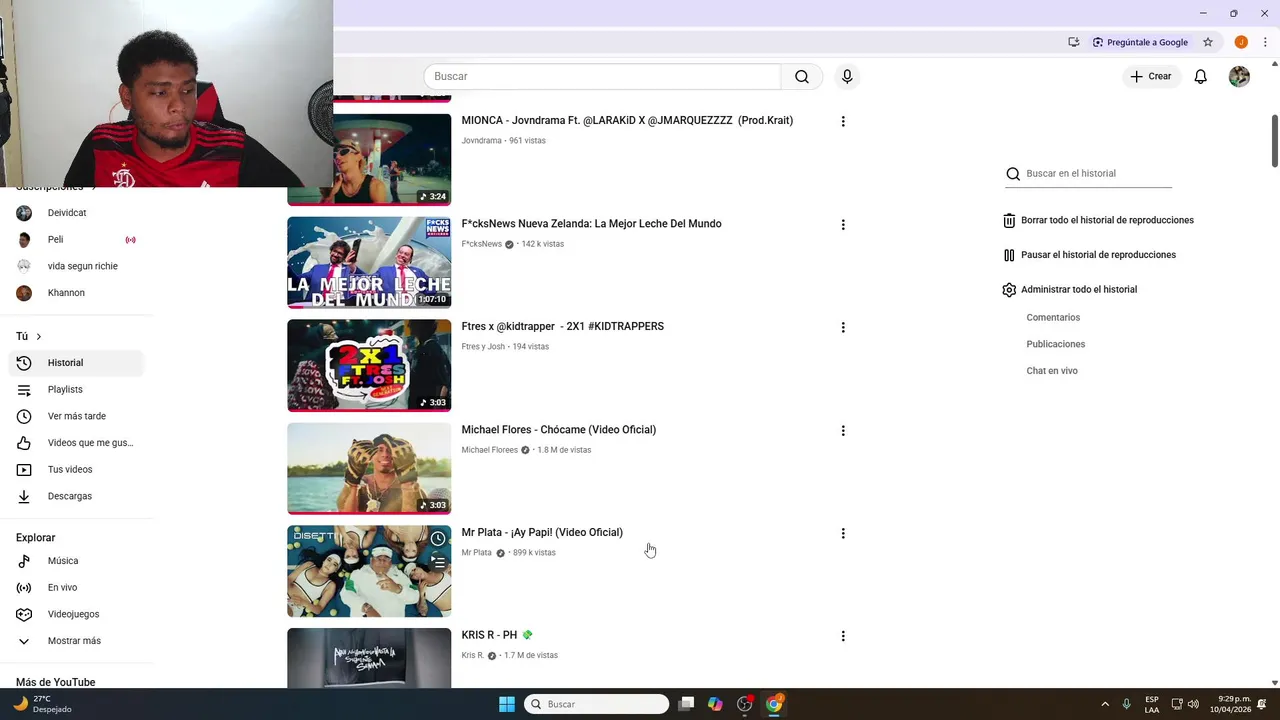Expand the Tú section chevron
Image resolution: width=1280 pixels, height=720 pixels.
[x=38, y=337]
